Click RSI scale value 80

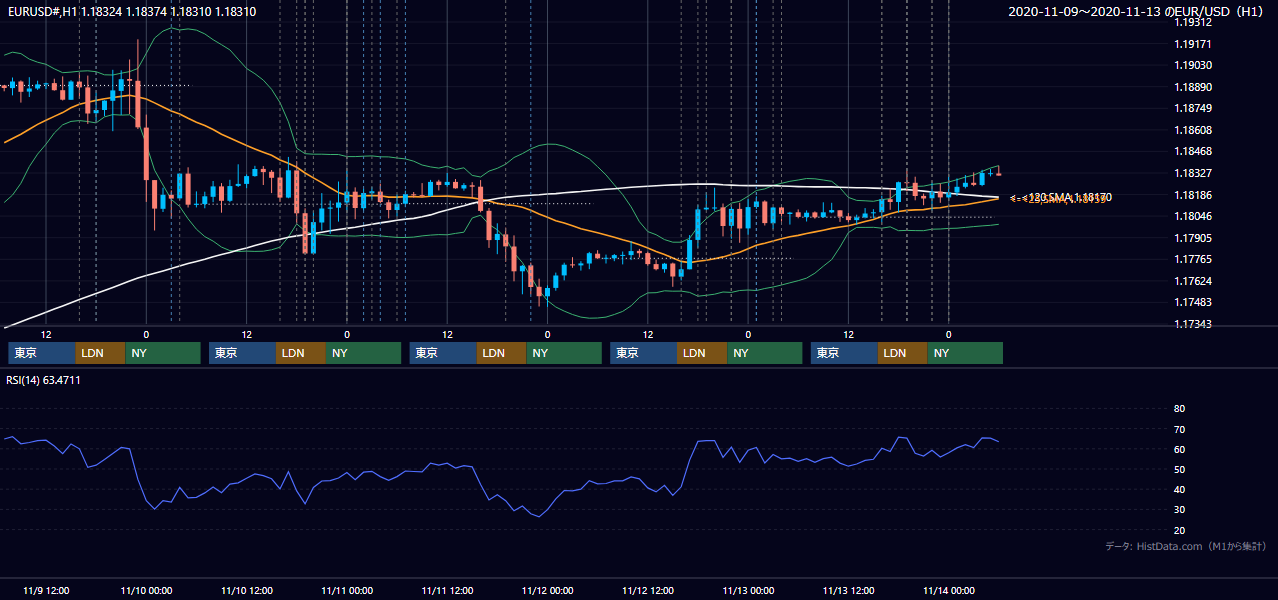pos(1179,409)
